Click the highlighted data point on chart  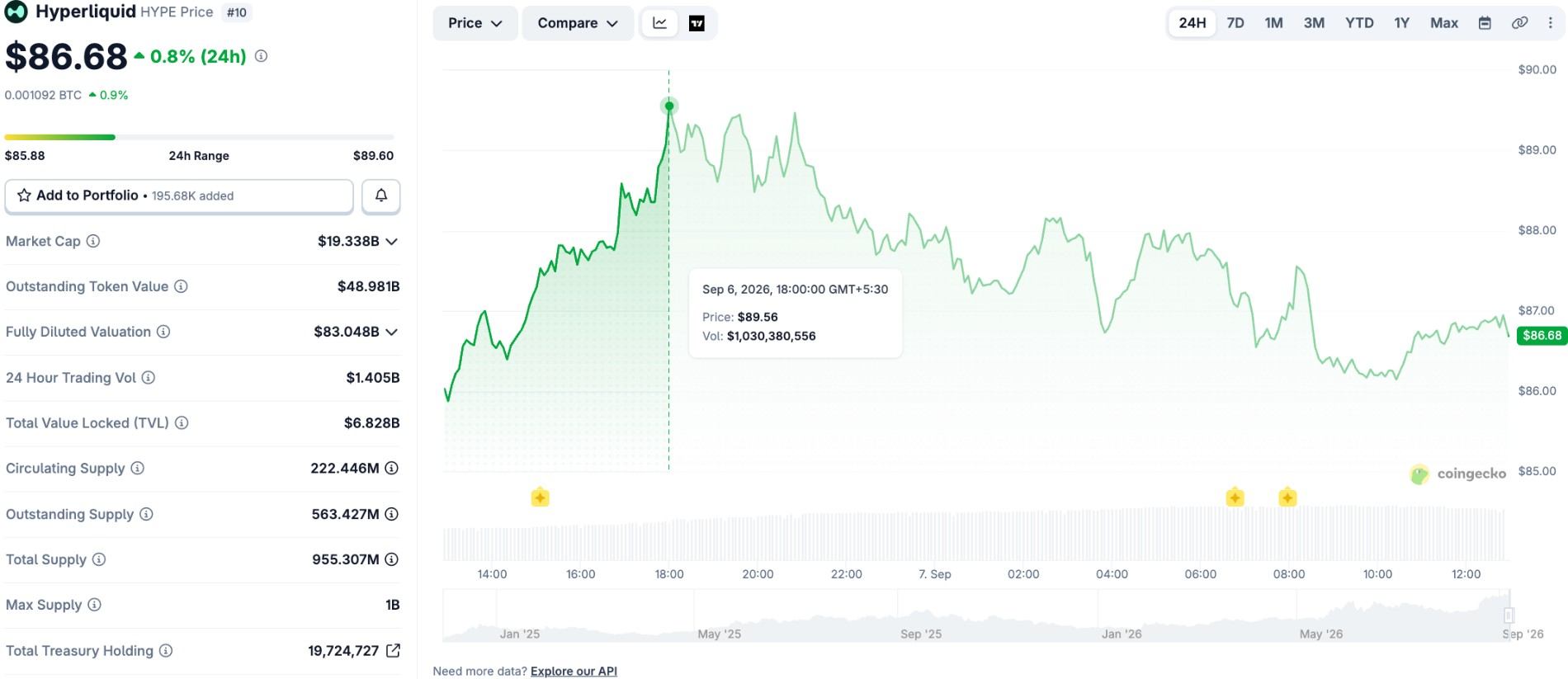(x=669, y=106)
